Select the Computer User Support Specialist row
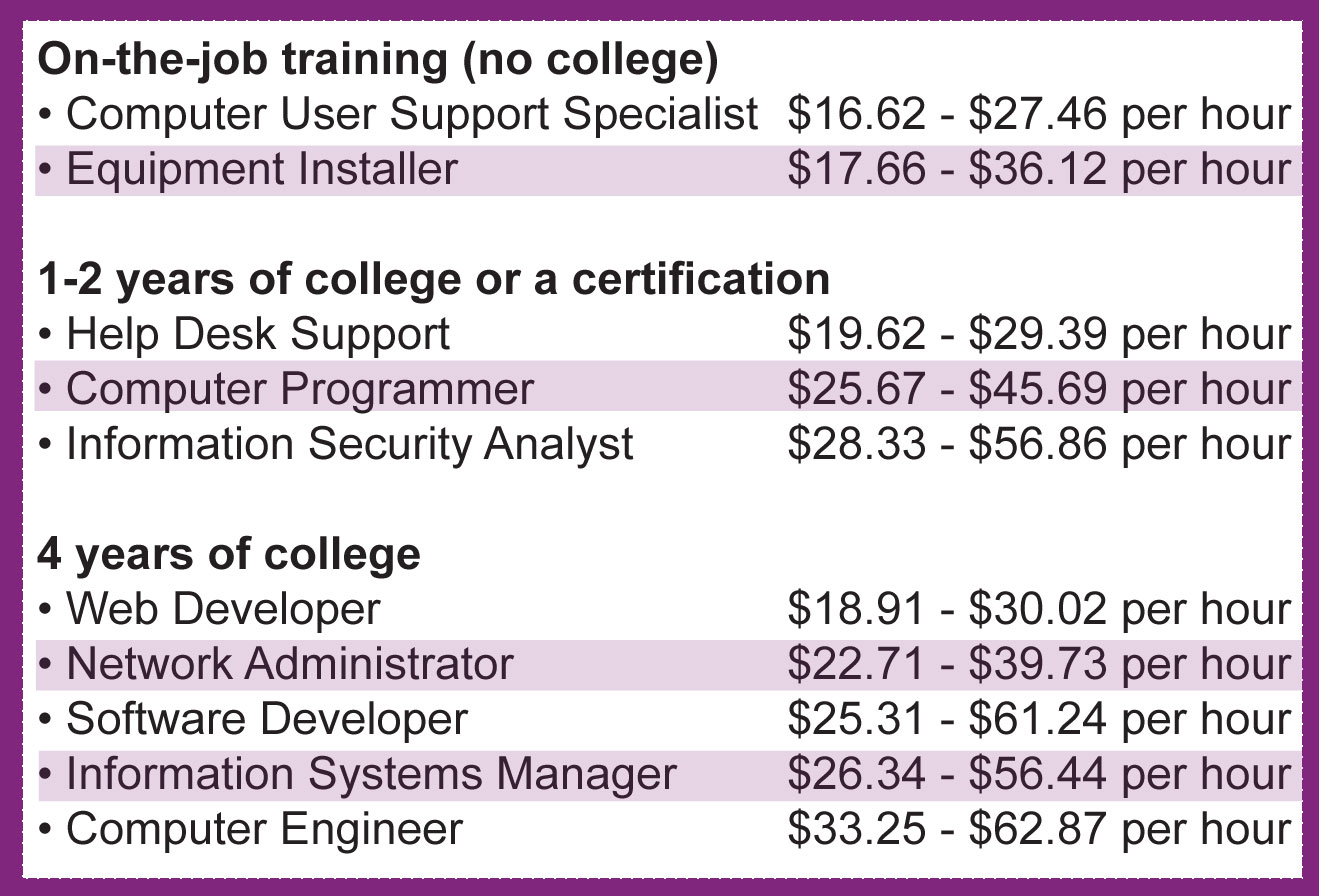 (668, 115)
